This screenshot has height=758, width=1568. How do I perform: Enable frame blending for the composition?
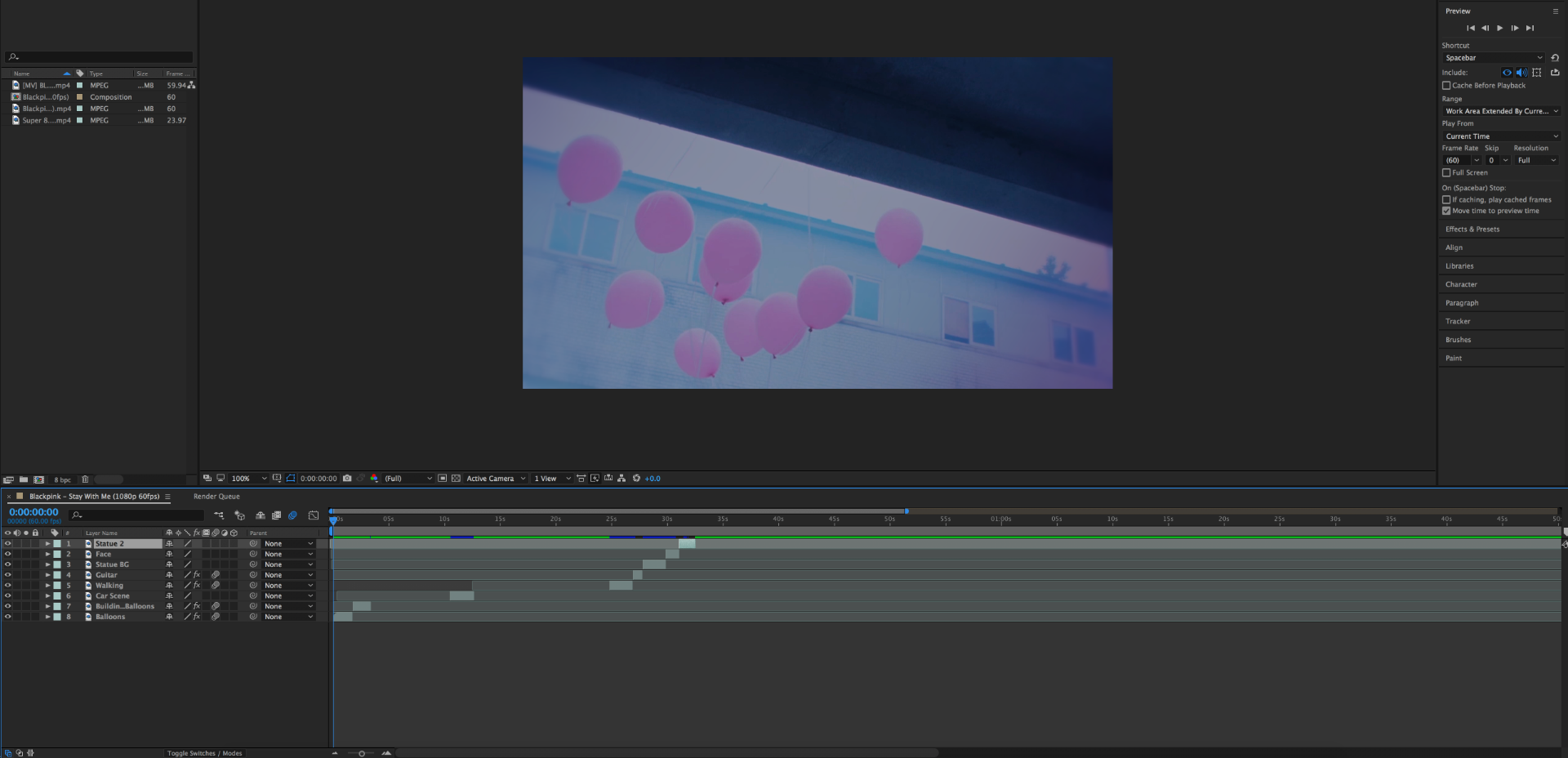click(x=277, y=515)
